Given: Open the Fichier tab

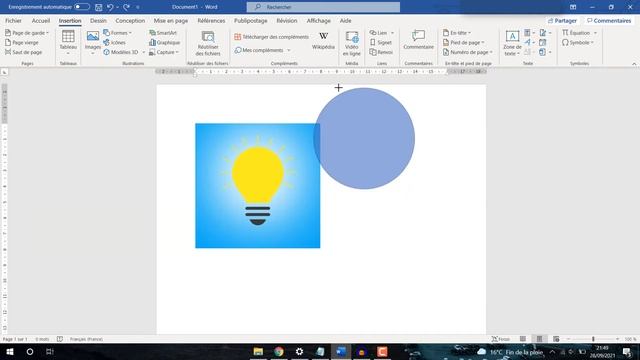Looking at the screenshot, I should pyautogui.click(x=13, y=20).
